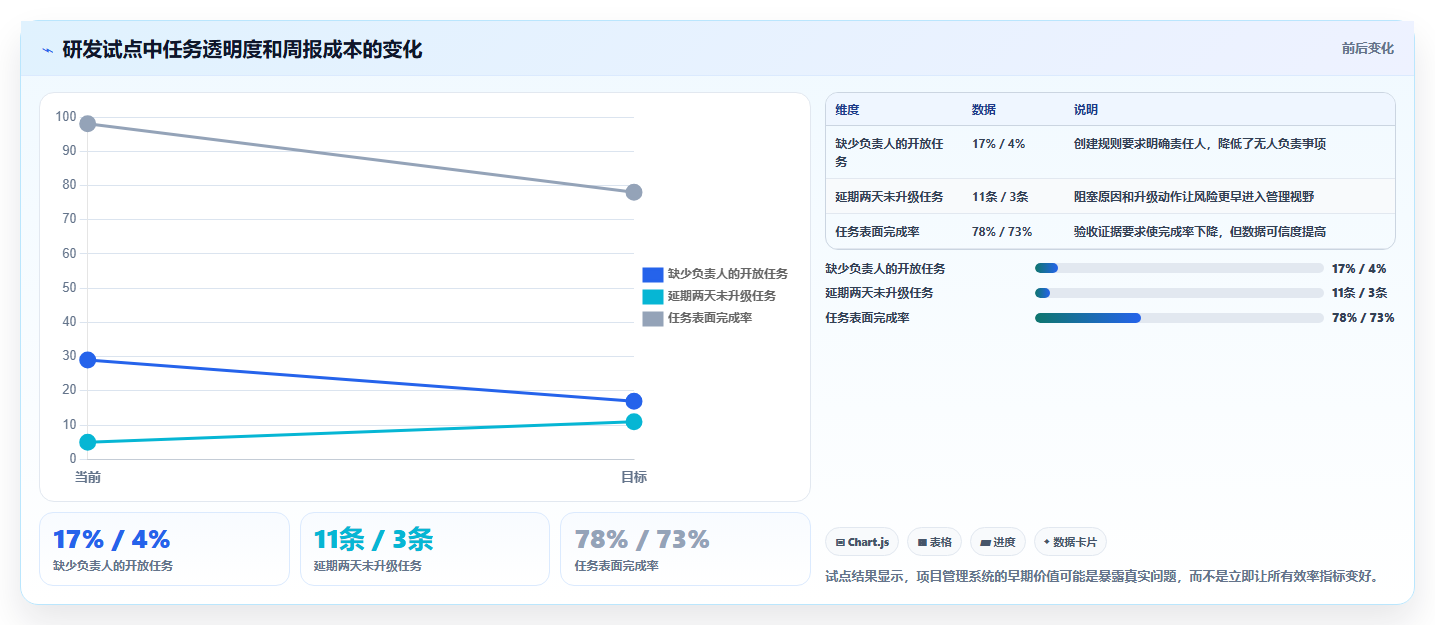
Task: Click progress value 17% / 4% beside bar
Action: (x=1359, y=268)
